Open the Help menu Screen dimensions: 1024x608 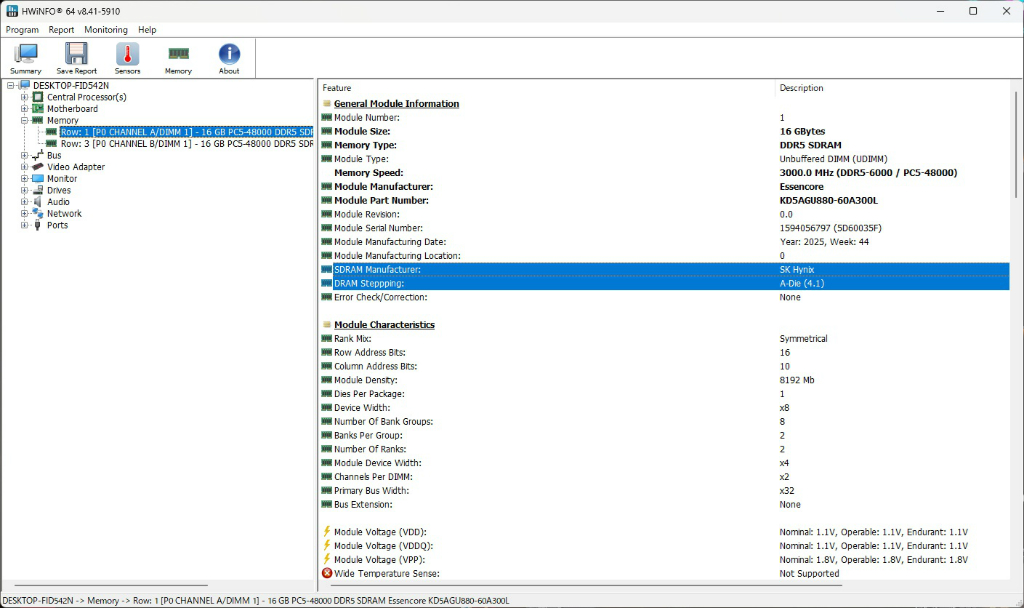point(147,30)
